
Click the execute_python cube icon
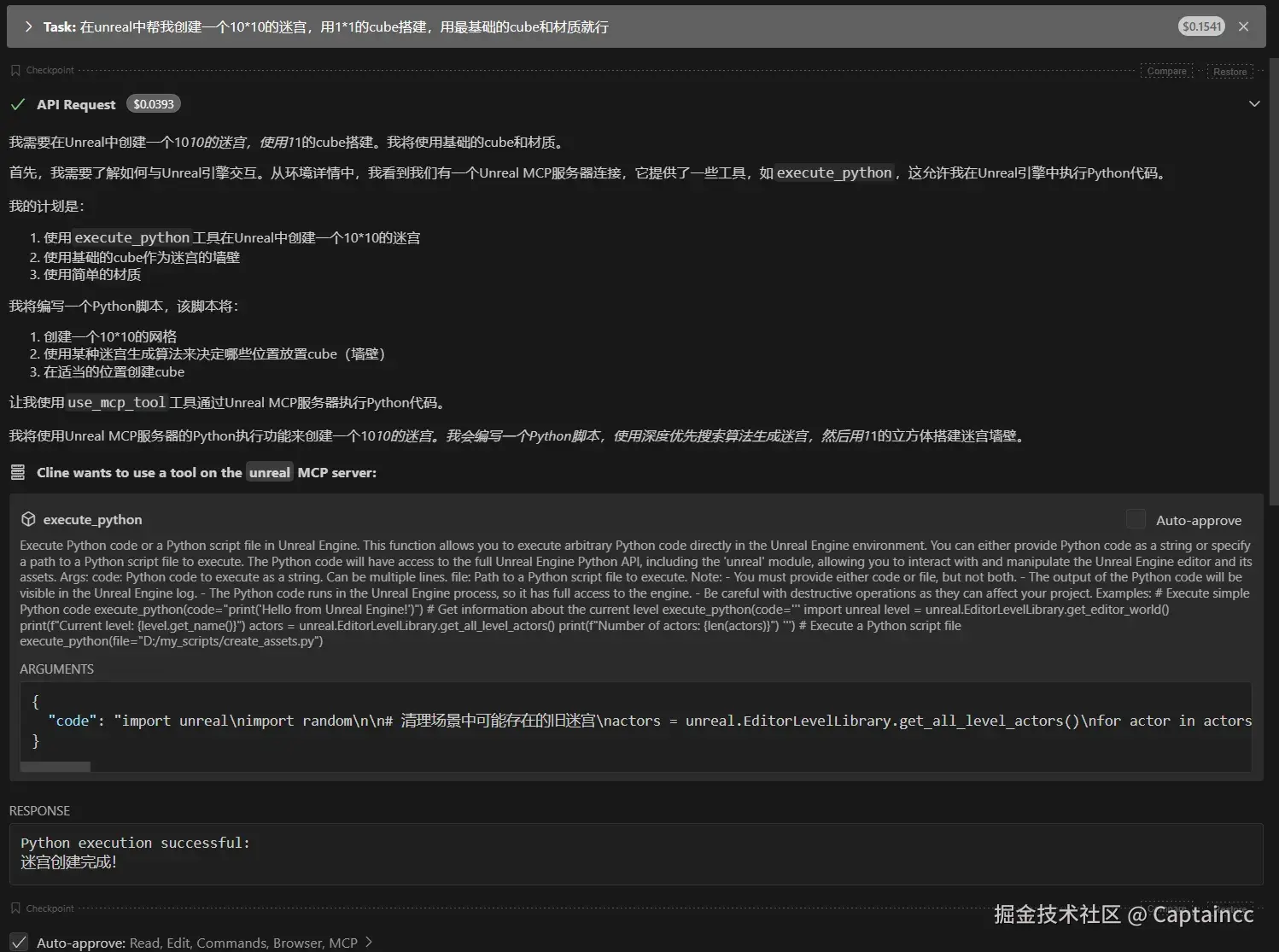point(28,519)
